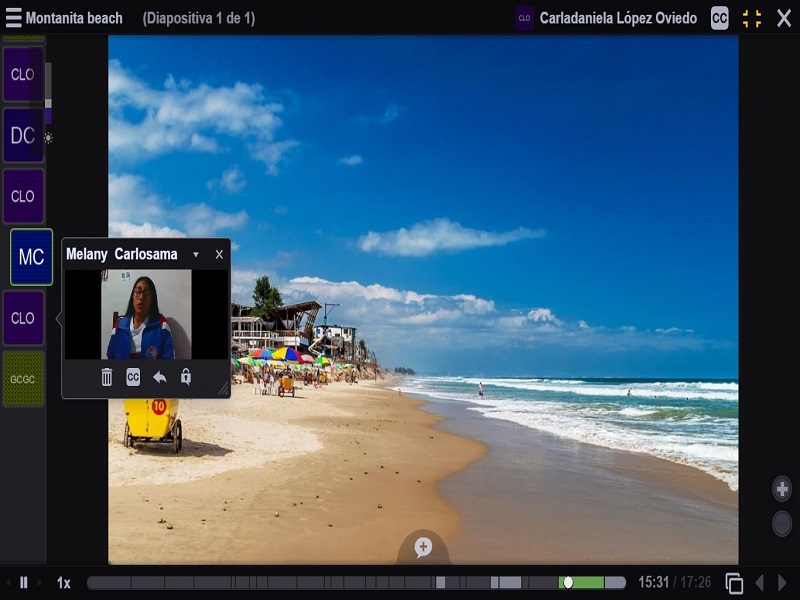Select the CLO avatar directly above GCGC

[x=23, y=318]
